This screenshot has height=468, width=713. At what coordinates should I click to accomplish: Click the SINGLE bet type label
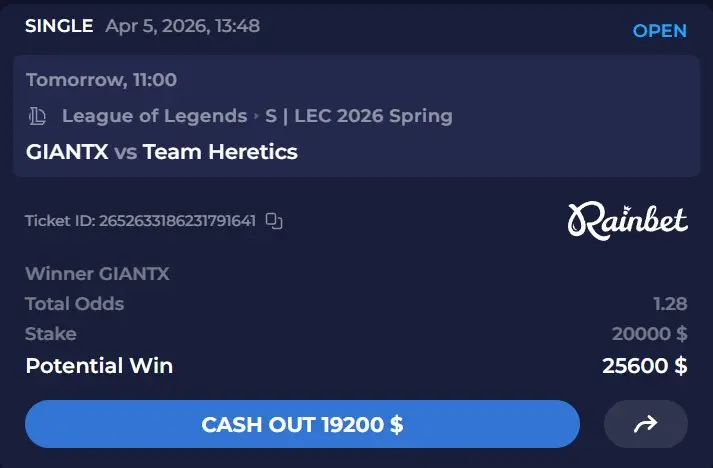tap(59, 26)
